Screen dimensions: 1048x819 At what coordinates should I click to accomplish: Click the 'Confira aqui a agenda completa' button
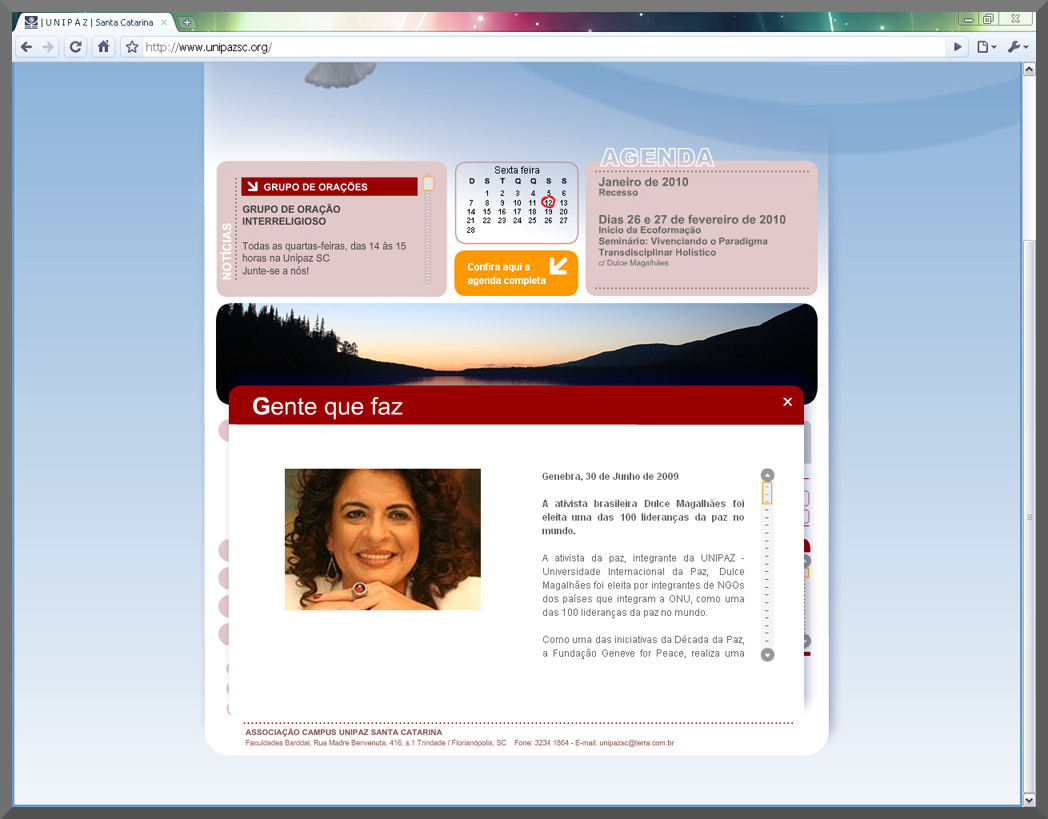pos(516,273)
